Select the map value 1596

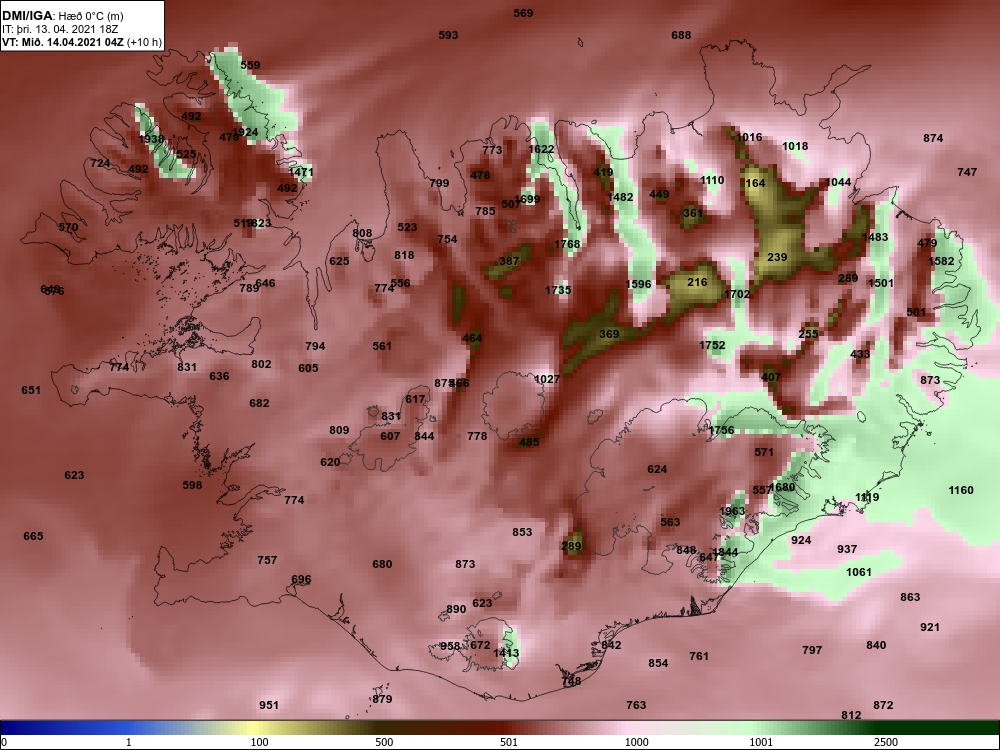(x=638, y=284)
